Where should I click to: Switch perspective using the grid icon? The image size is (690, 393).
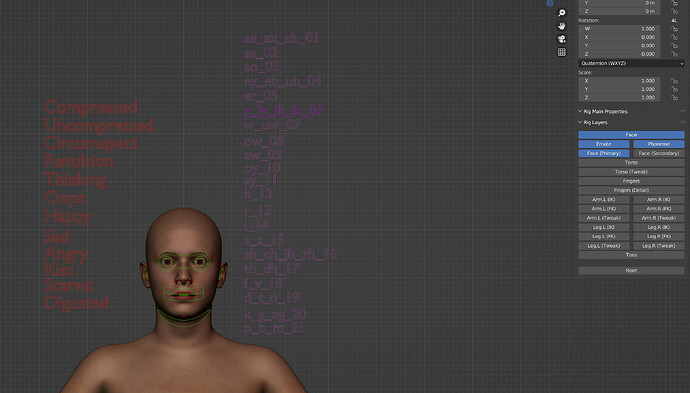point(562,52)
